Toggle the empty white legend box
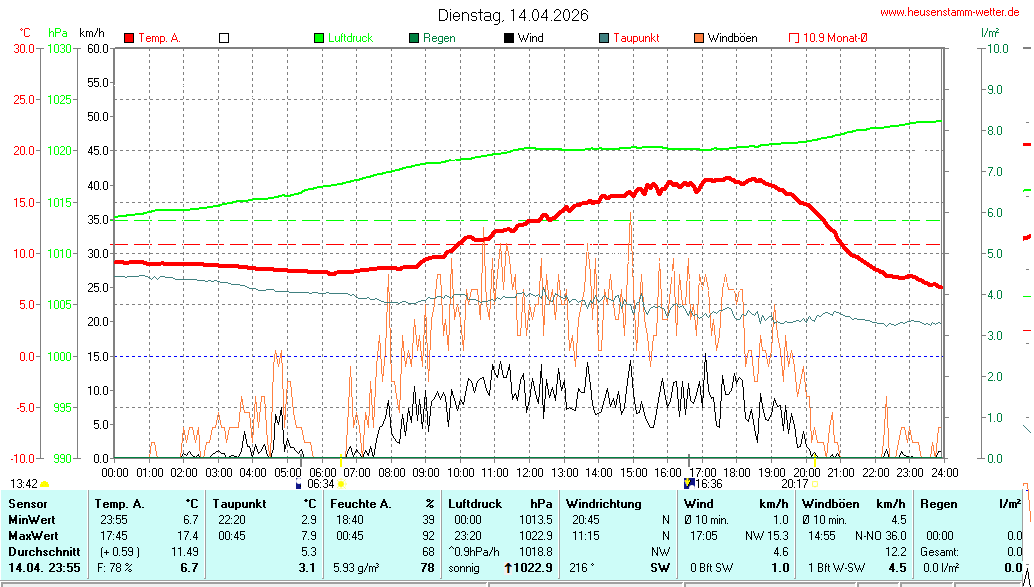The width and height of the screenshot is (1034, 587). pos(224,38)
